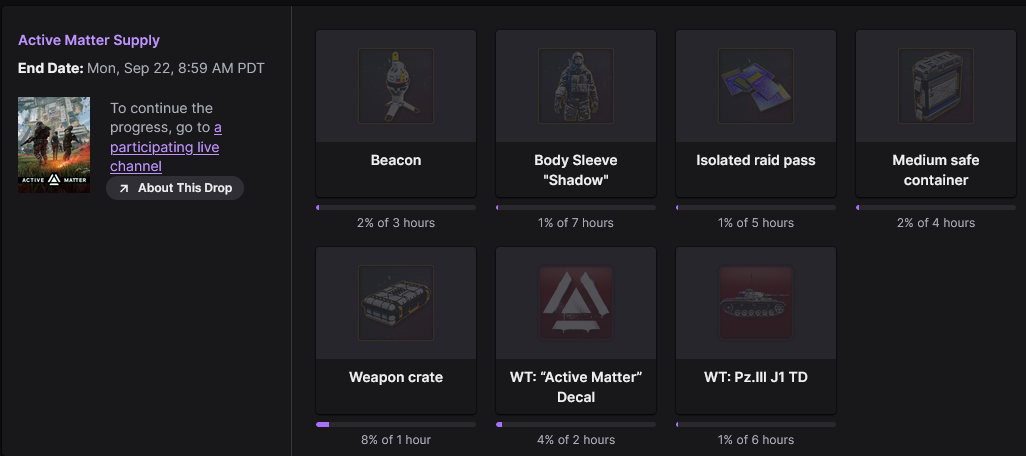The height and width of the screenshot is (456, 1026).
Task: Click the "Isolated raid pass" label
Action: tap(756, 160)
